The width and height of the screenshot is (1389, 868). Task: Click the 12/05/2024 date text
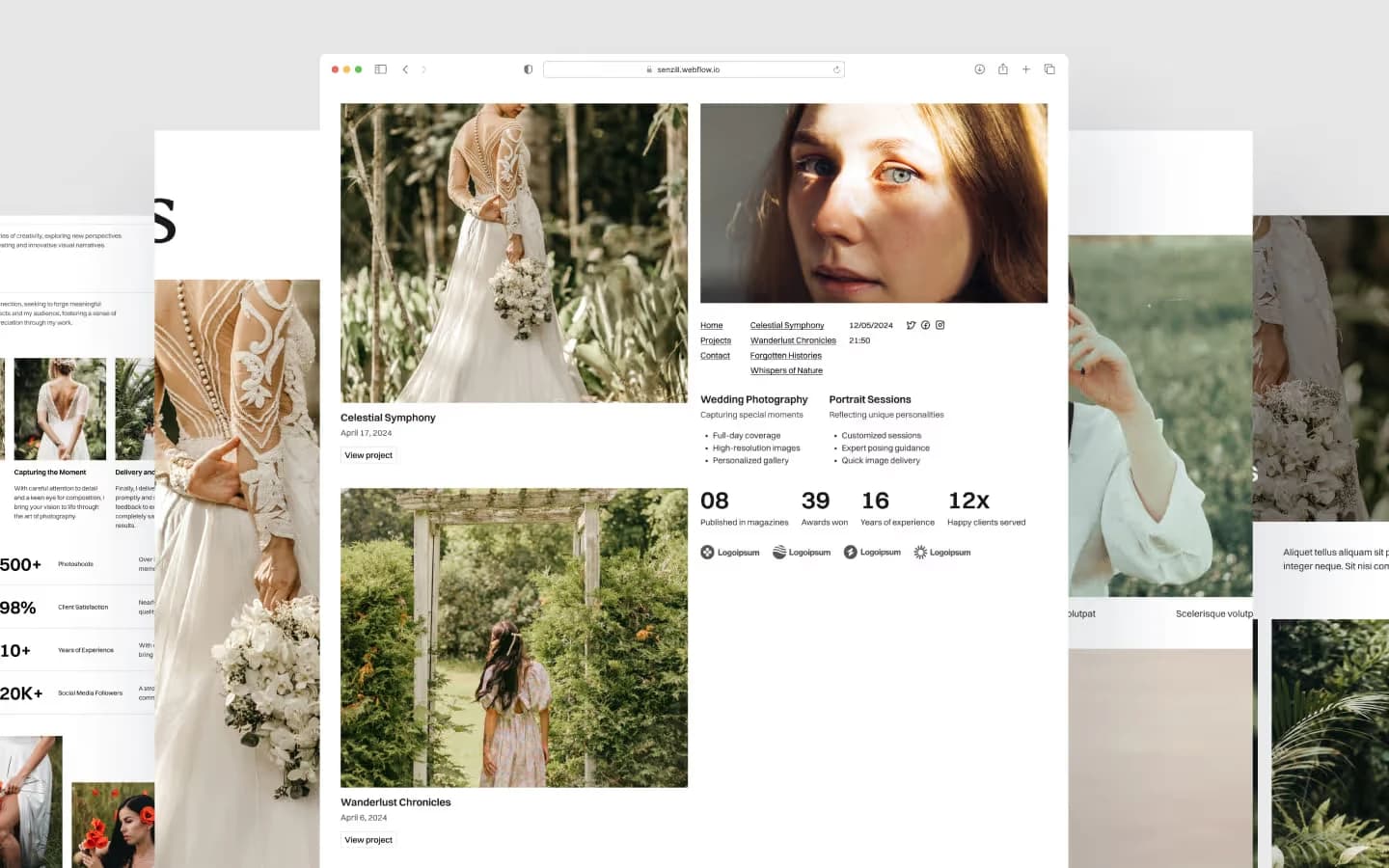(x=871, y=326)
